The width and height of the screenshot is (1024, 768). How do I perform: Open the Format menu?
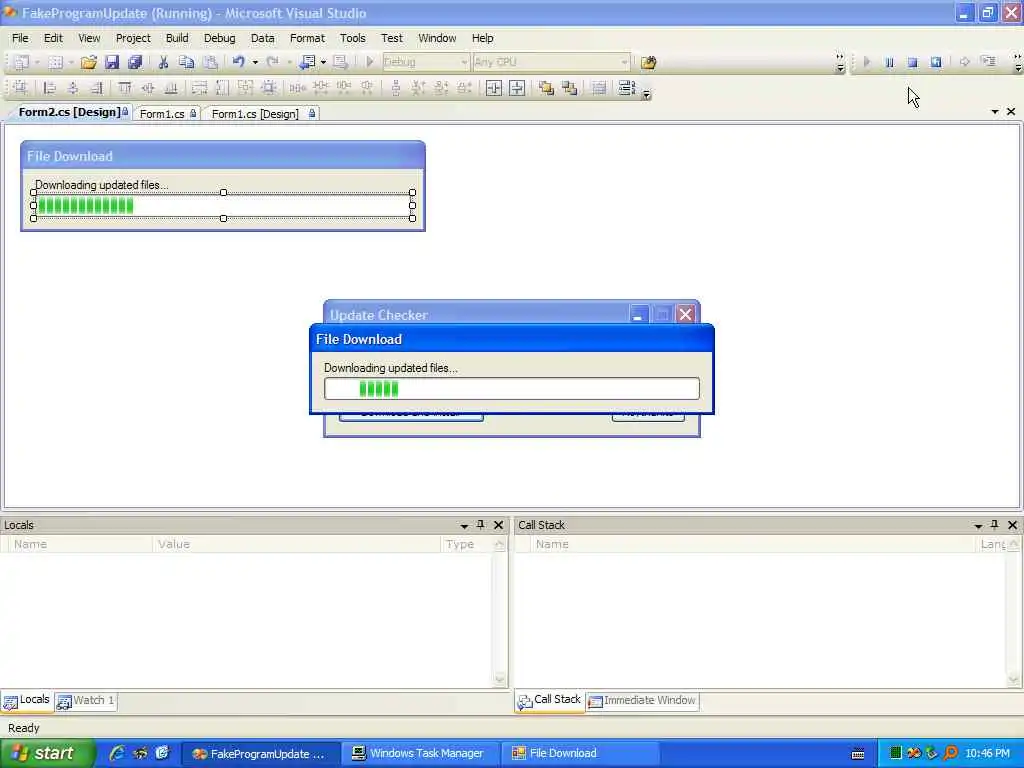pos(307,38)
